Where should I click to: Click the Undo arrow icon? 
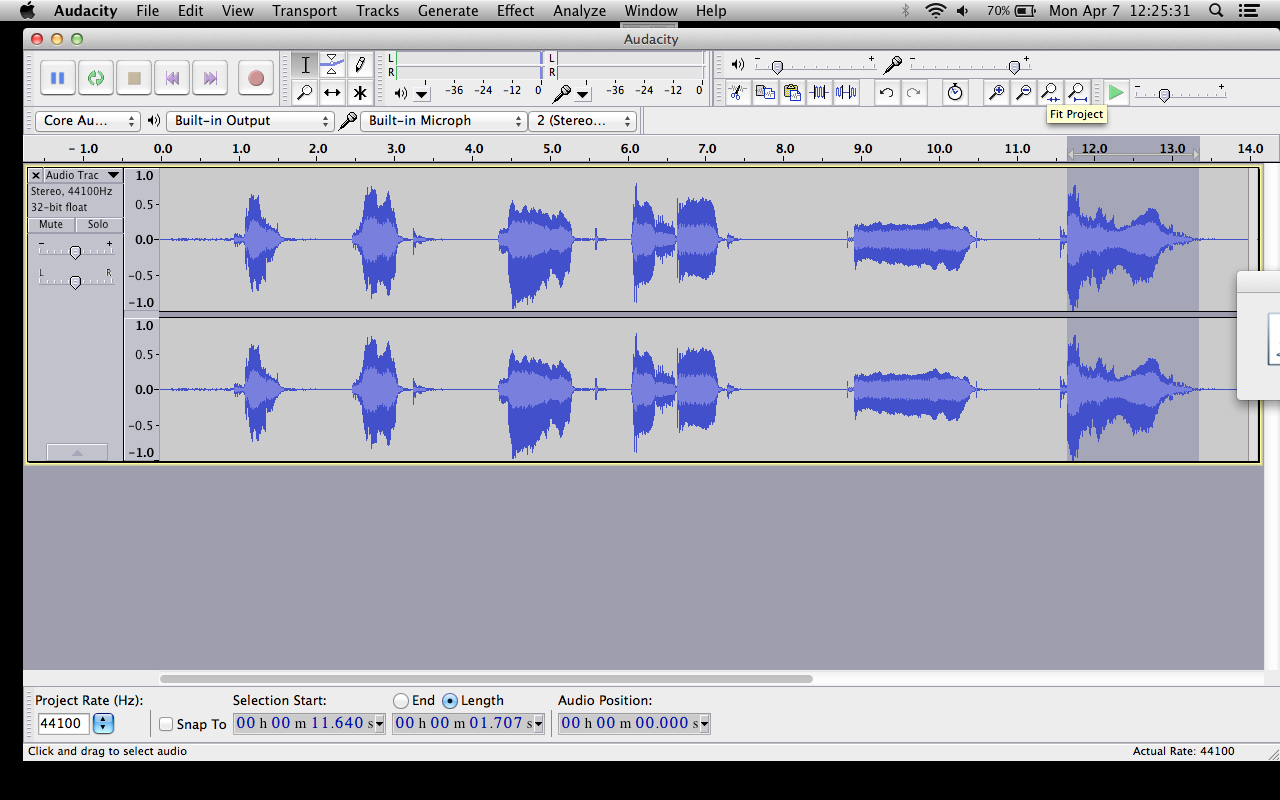click(x=886, y=92)
